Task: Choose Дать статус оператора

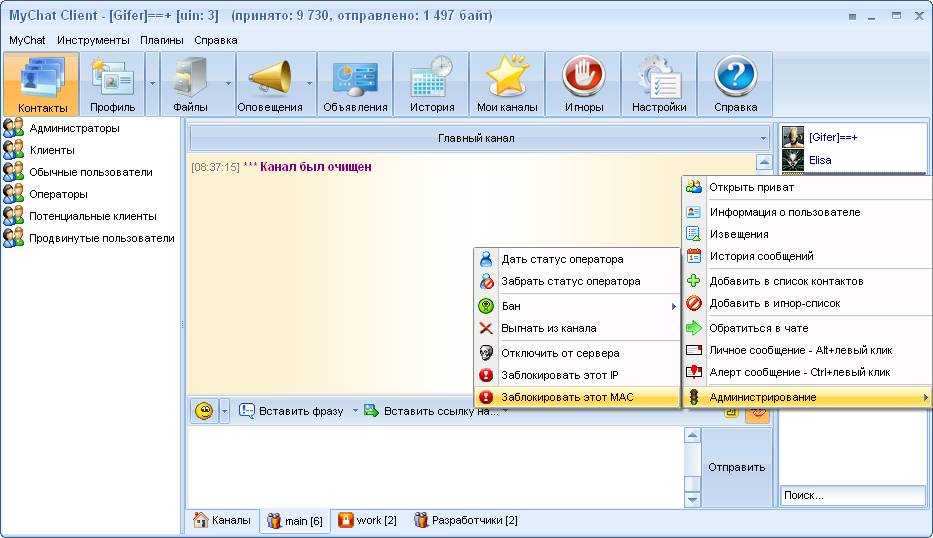Action: point(577,259)
